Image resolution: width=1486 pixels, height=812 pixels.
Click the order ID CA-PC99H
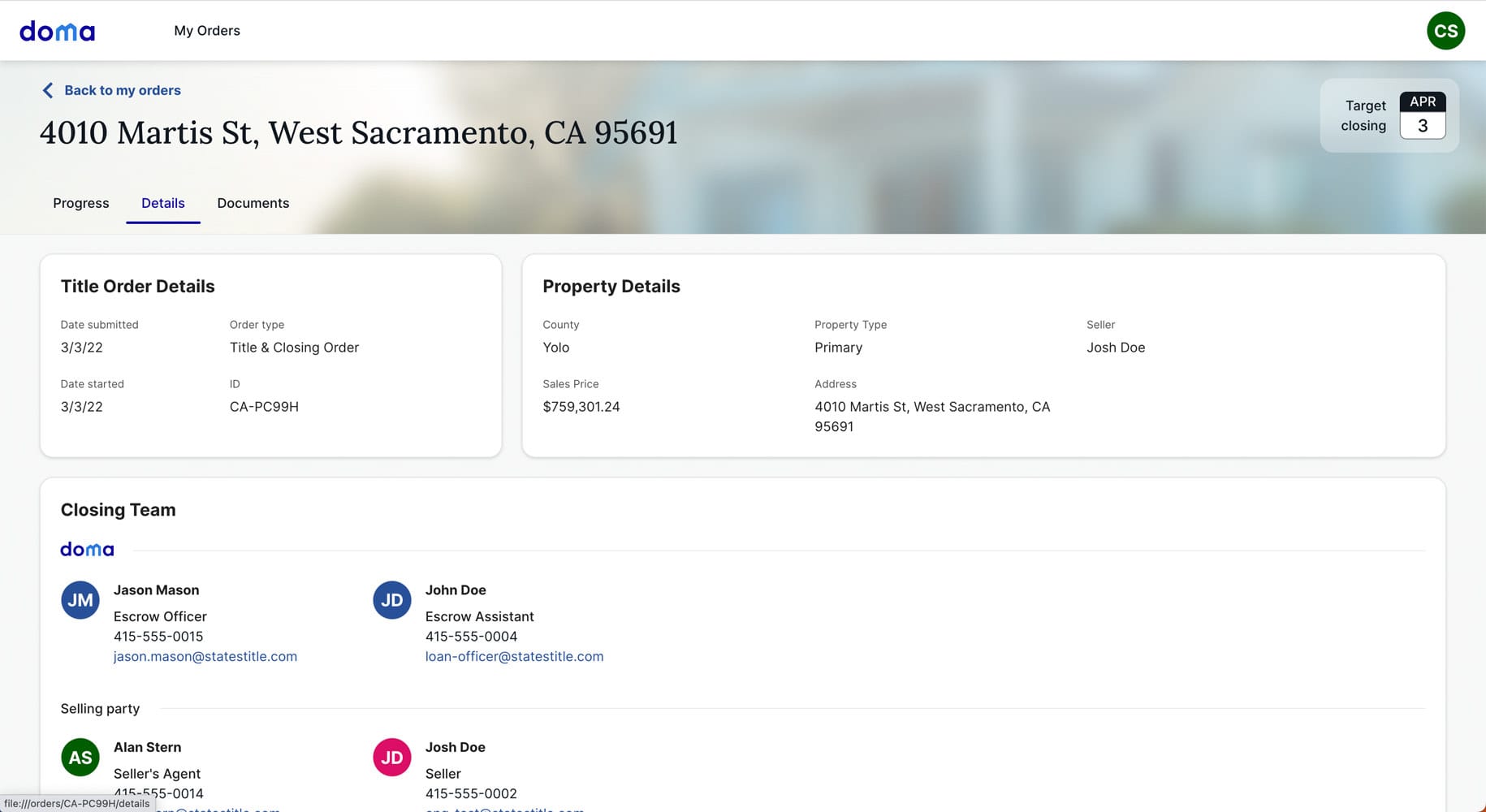(x=264, y=407)
